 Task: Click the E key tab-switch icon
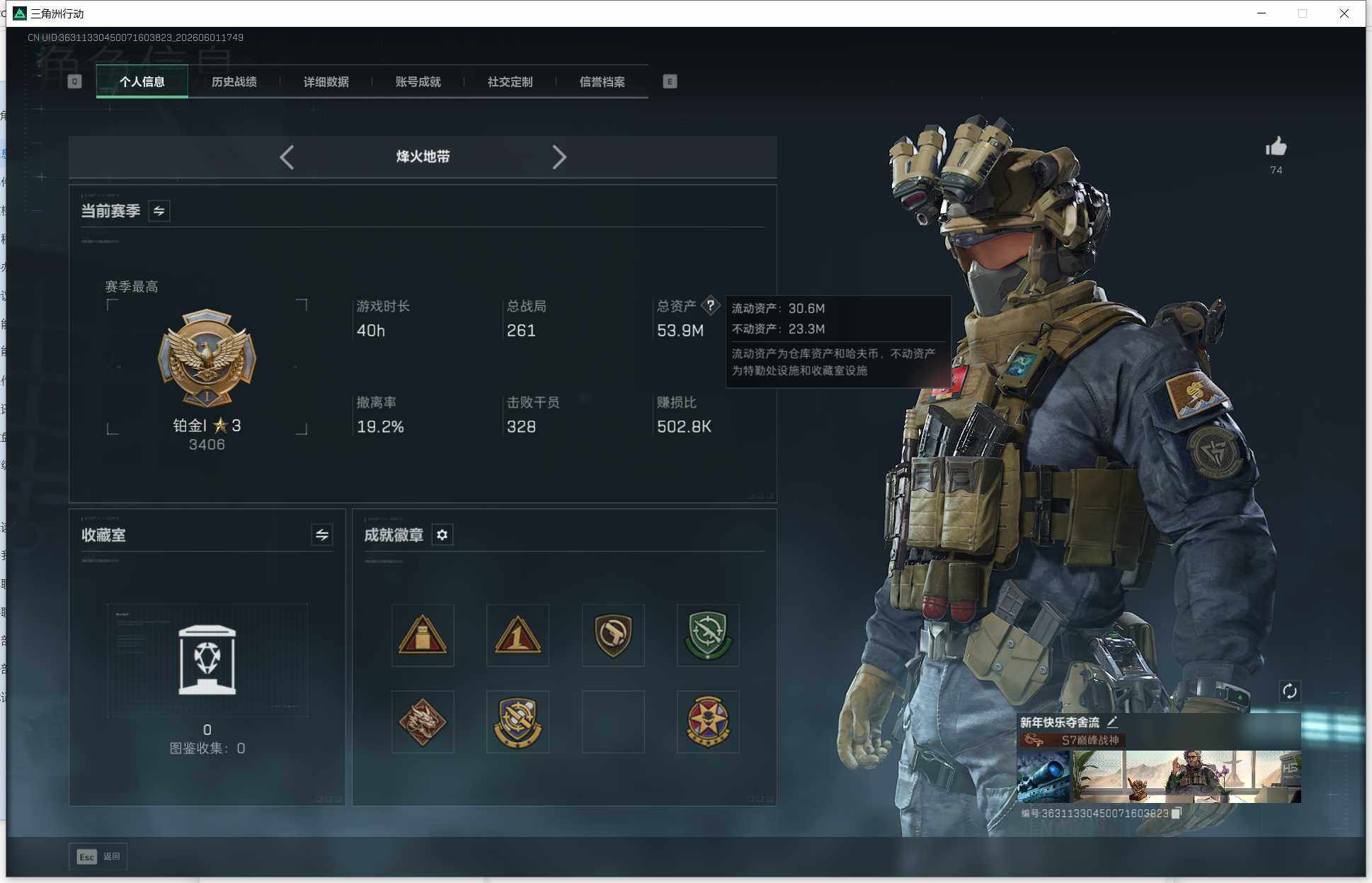point(670,81)
